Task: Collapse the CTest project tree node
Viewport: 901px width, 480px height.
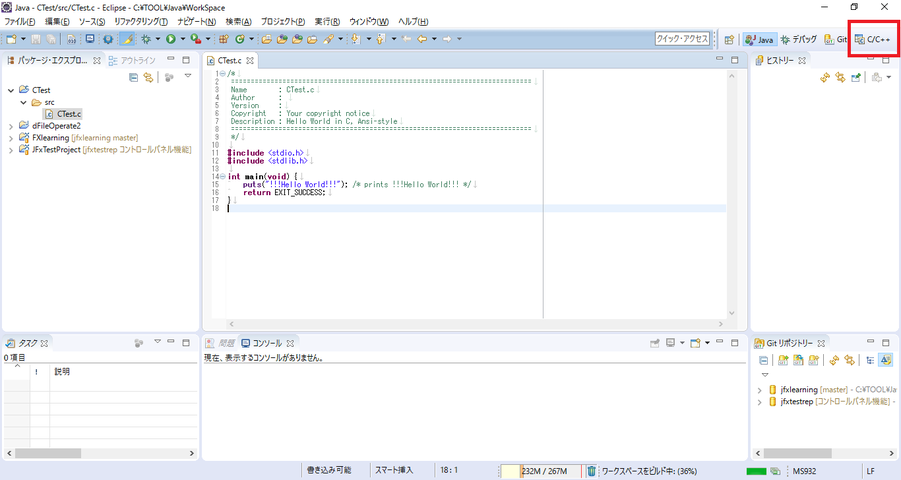Action: 11,90
